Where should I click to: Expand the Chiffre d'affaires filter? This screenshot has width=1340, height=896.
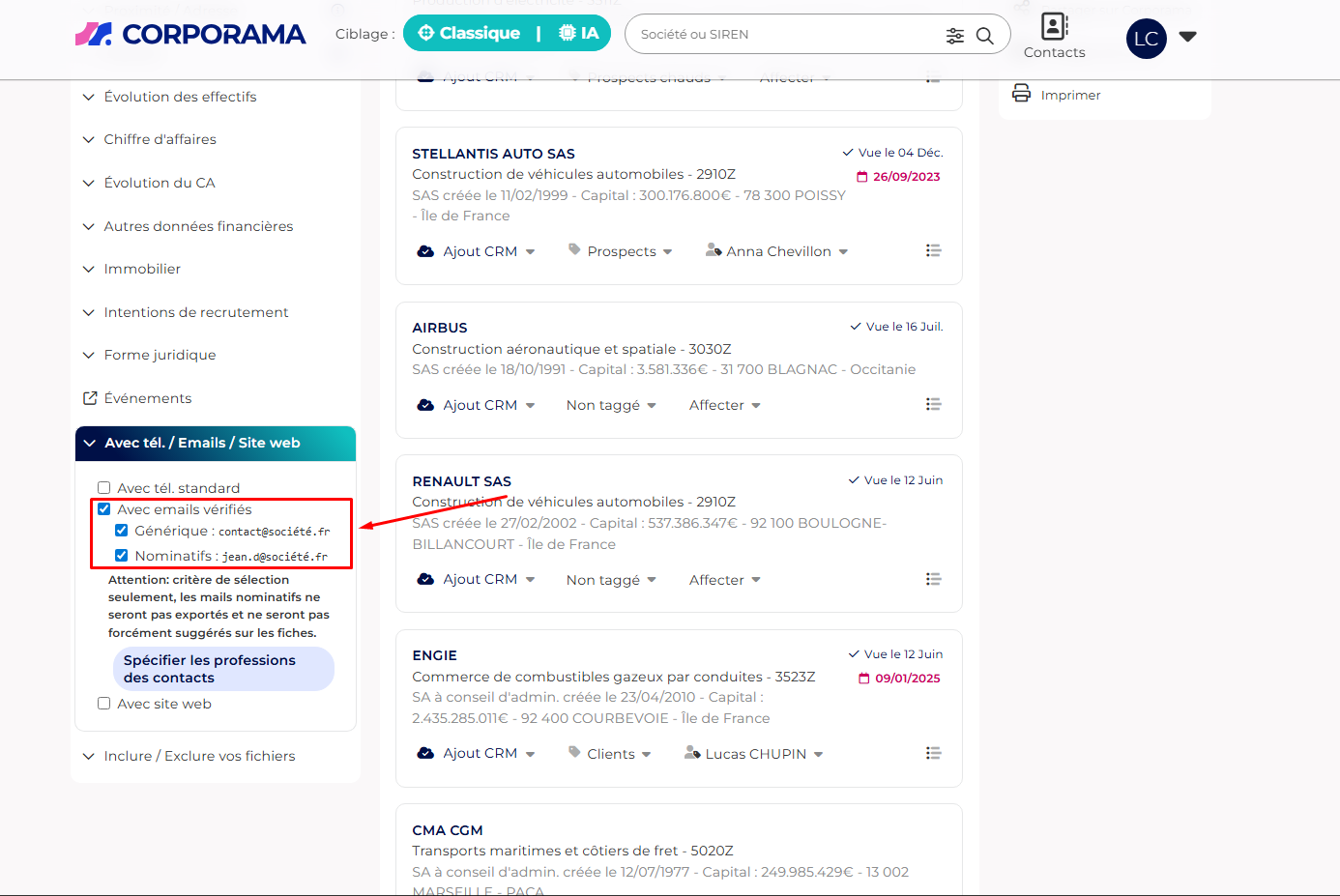pyautogui.click(x=160, y=139)
